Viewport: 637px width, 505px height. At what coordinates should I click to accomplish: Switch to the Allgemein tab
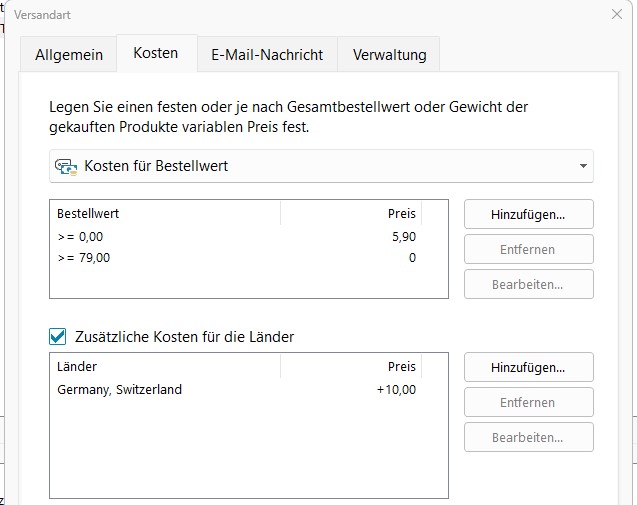coord(69,55)
